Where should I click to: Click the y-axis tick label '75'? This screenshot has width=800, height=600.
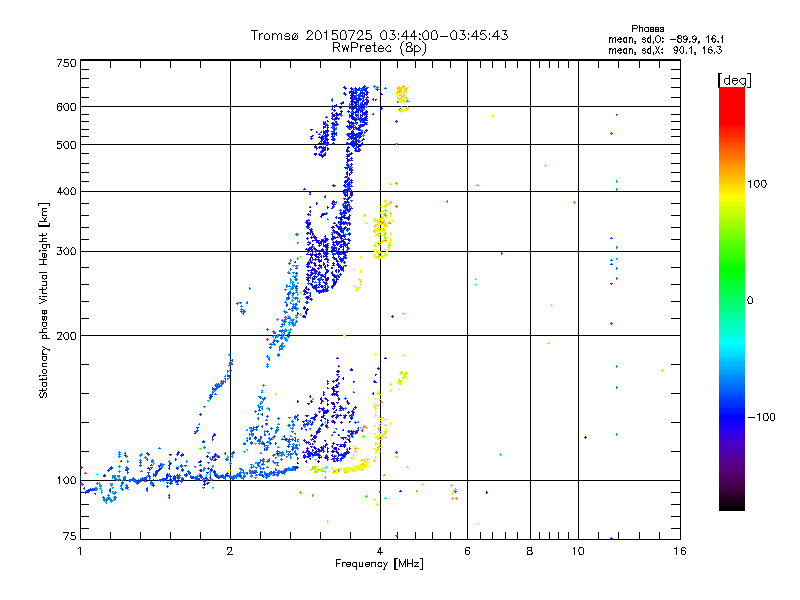point(70,536)
